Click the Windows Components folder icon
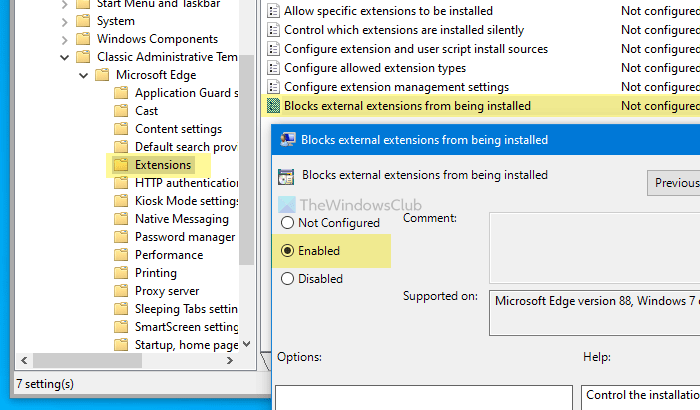700x410 pixels. (83, 39)
